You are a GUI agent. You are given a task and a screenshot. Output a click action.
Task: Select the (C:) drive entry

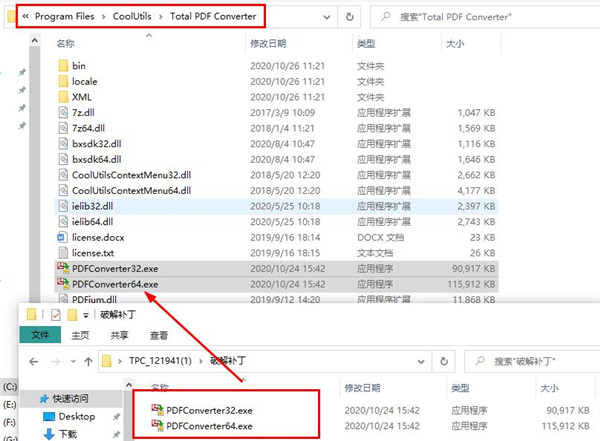(x=10, y=387)
